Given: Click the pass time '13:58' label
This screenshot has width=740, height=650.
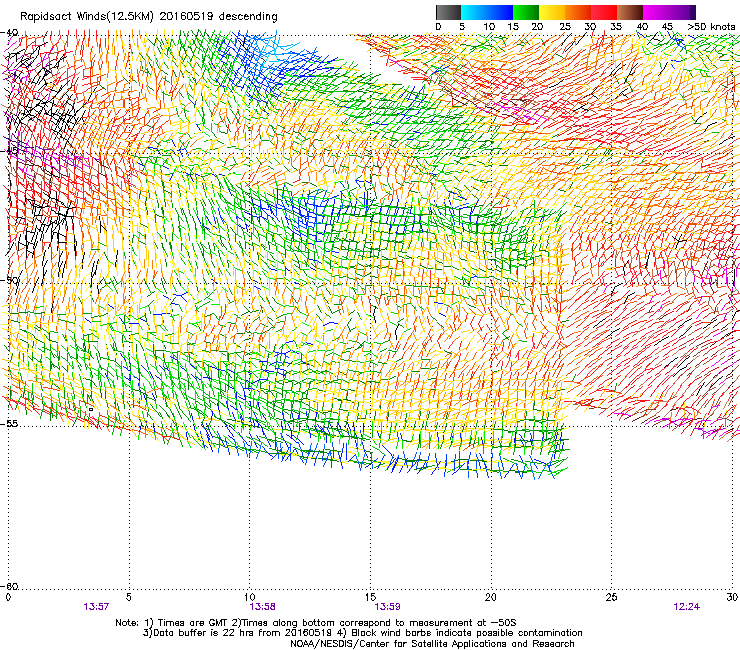Looking at the screenshot, I should click(x=262, y=607).
